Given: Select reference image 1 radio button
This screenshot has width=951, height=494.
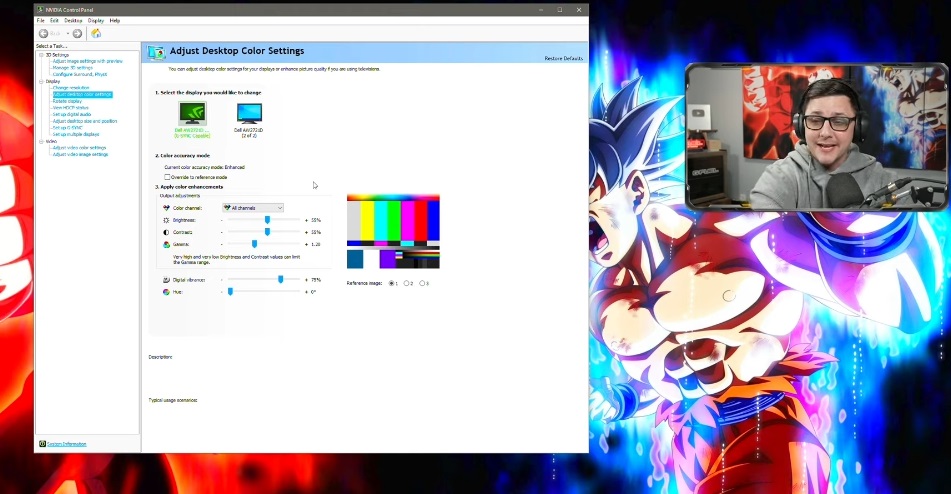Looking at the screenshot, I should click(x=391, y=283).
